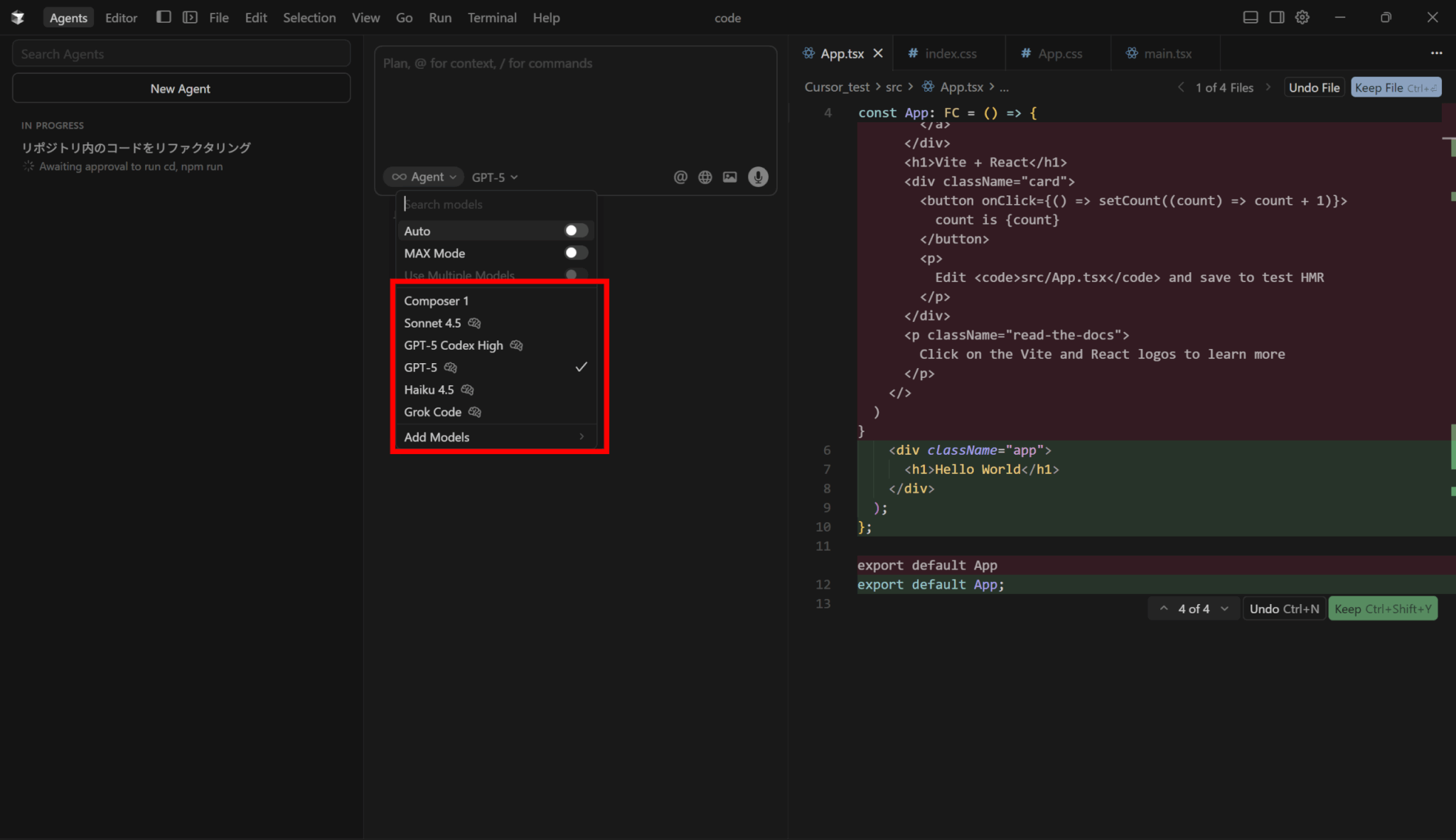
Task: Switch to the index.css tab
Action: pyautogui.click(x=950, y=53)
